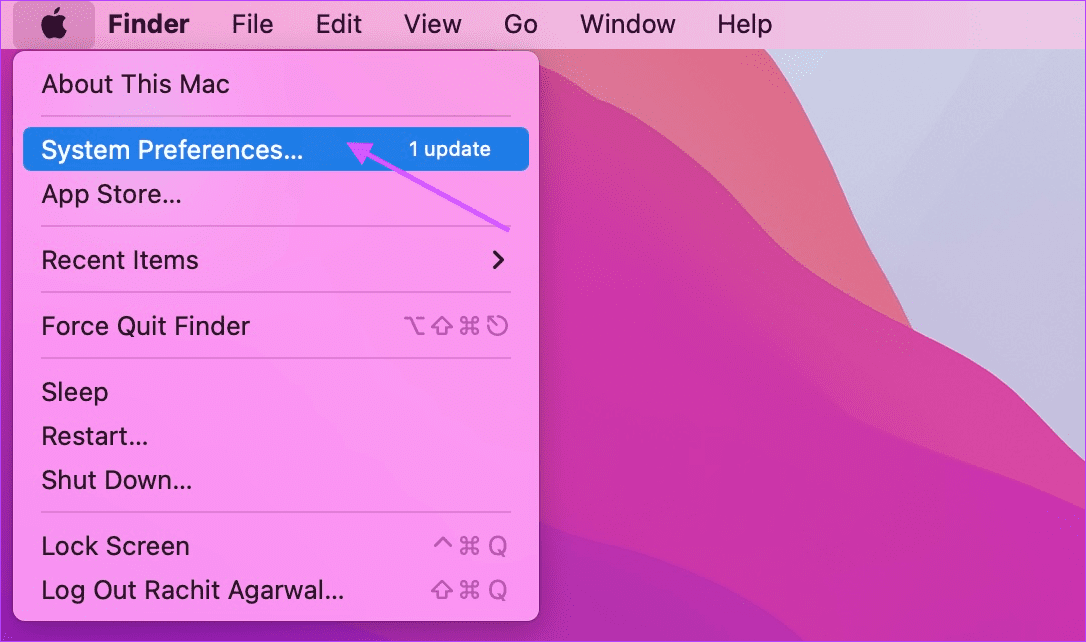Open the Finder menu

(x=148, y=24)
